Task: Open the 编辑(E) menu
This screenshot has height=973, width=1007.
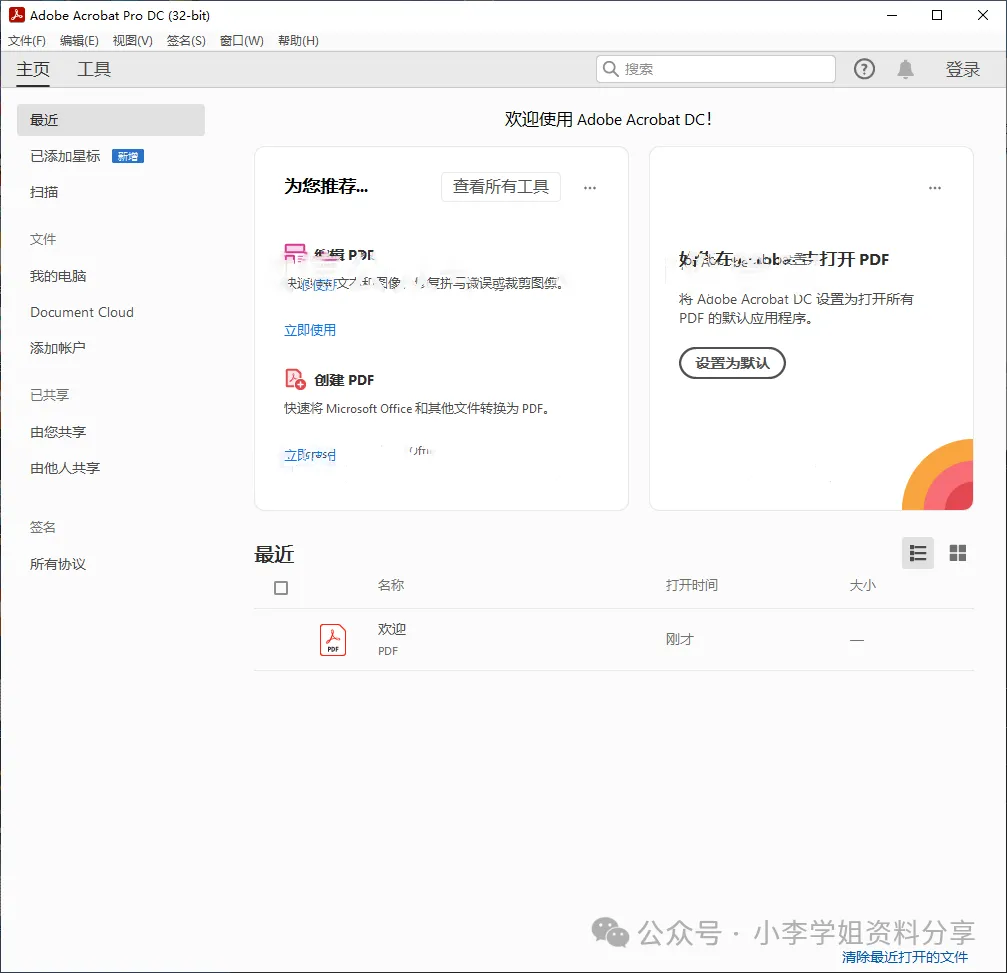Action: coord(79,40)
